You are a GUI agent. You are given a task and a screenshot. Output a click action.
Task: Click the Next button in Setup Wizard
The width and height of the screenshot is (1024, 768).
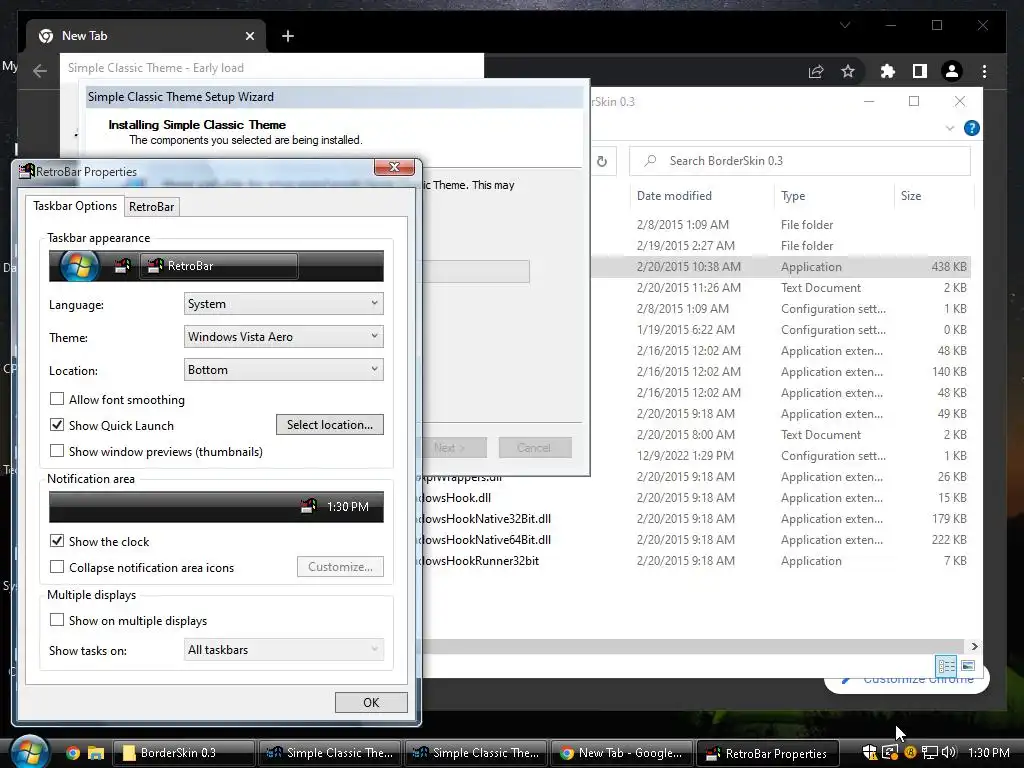click(x=450, y=448)
